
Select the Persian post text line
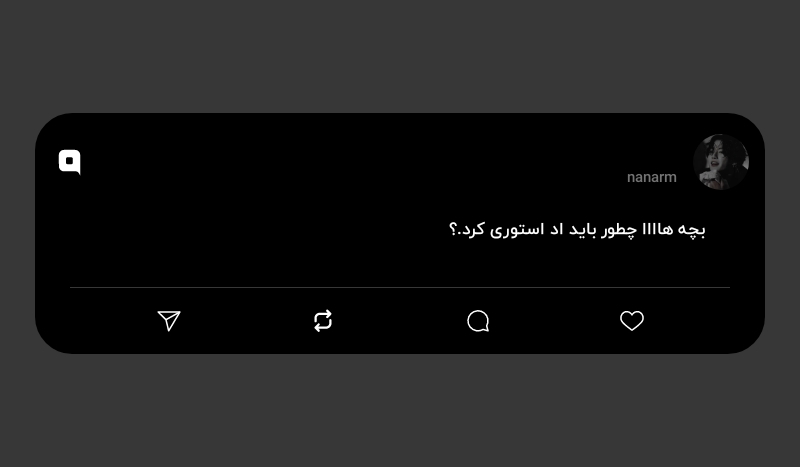[x=577, y=230]
